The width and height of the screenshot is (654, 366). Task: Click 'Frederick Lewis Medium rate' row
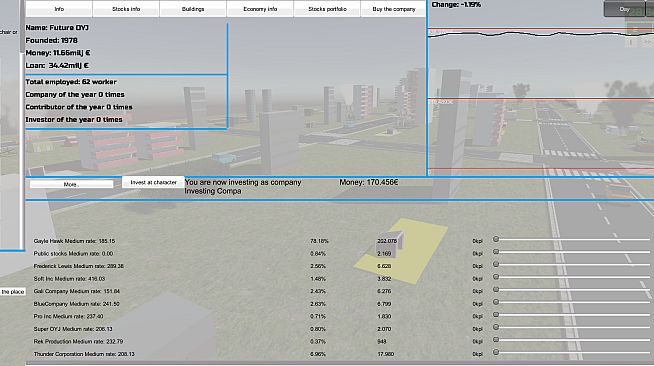(x=78, y=266)
